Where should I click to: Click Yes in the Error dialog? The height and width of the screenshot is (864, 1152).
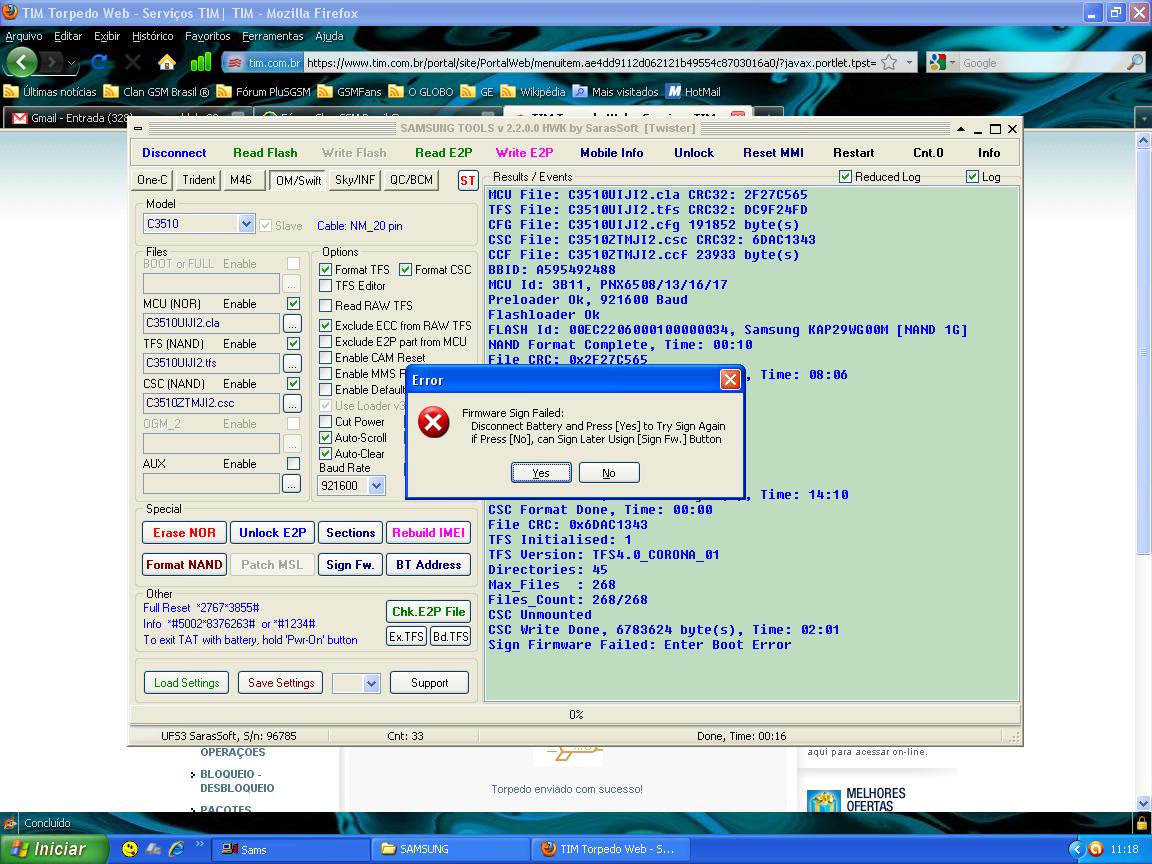click(541, 473)
